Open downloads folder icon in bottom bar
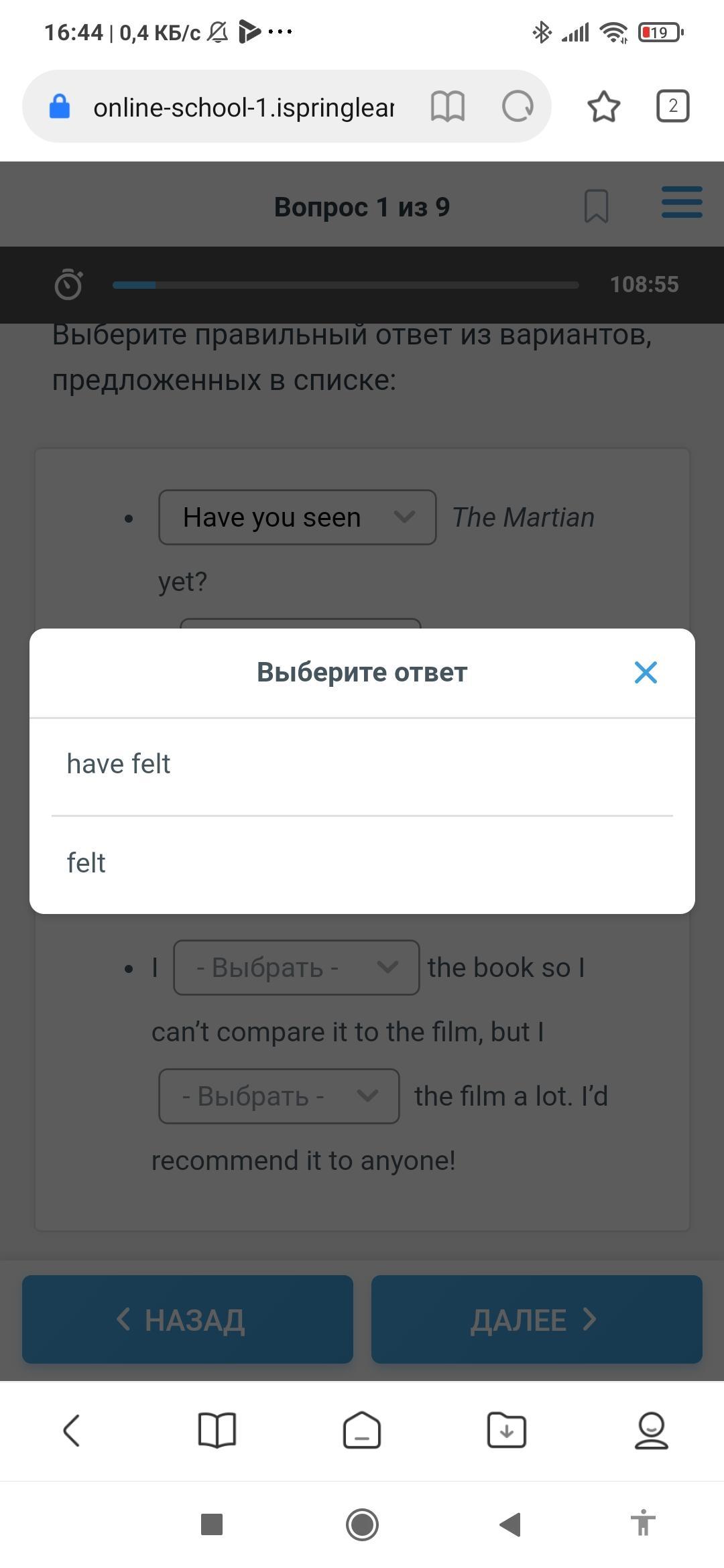The height and width of the screenshot is (1568, 724). click(x=507, y=1431)
